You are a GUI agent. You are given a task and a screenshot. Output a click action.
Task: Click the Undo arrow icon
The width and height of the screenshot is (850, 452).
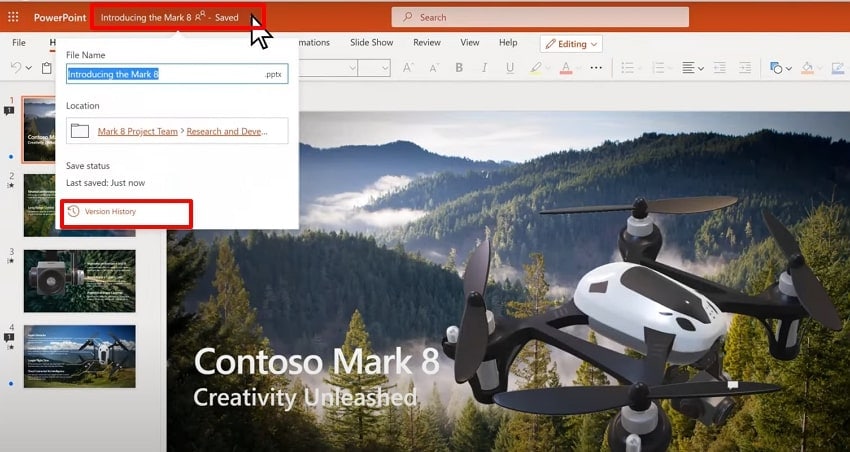16,68
